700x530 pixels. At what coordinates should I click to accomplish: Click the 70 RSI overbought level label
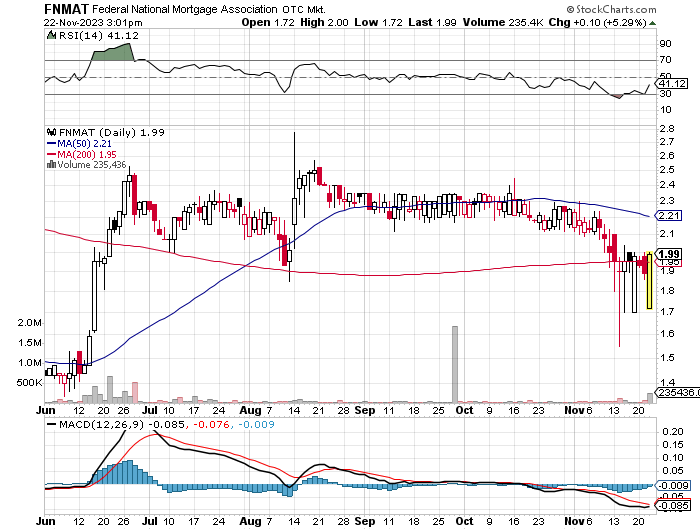click(x=665, y=59)
